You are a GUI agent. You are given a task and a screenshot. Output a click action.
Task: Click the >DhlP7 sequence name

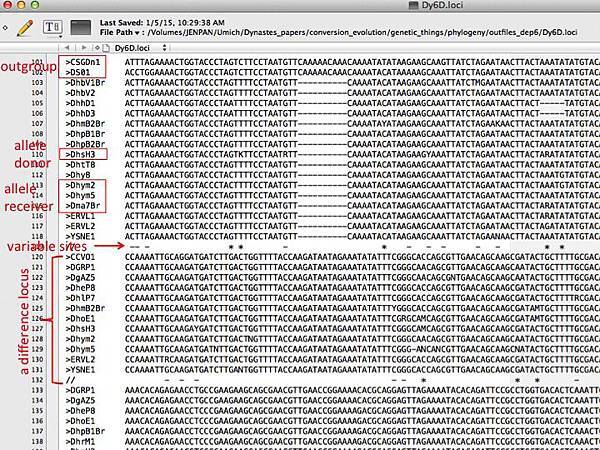click(x=80, y=298)
